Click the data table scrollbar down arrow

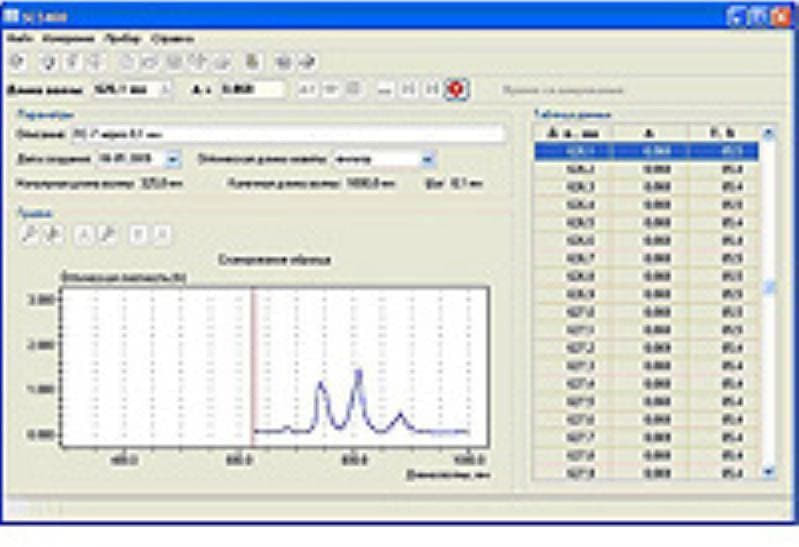point(768,472)
